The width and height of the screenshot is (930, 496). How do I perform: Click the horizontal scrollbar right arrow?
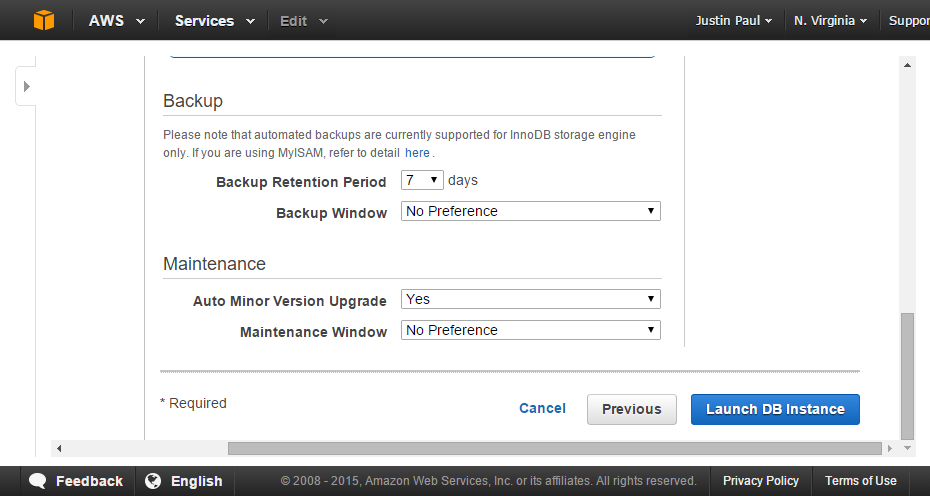890,449
